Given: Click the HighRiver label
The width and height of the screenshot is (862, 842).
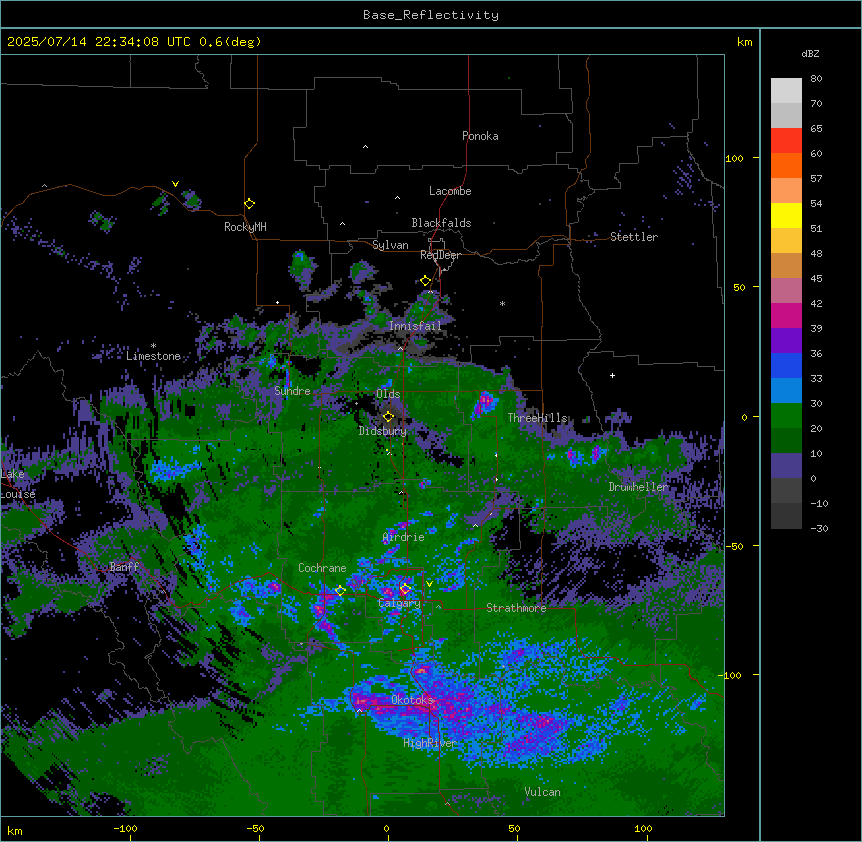Looking at the screenshot, I should (429, 743).
